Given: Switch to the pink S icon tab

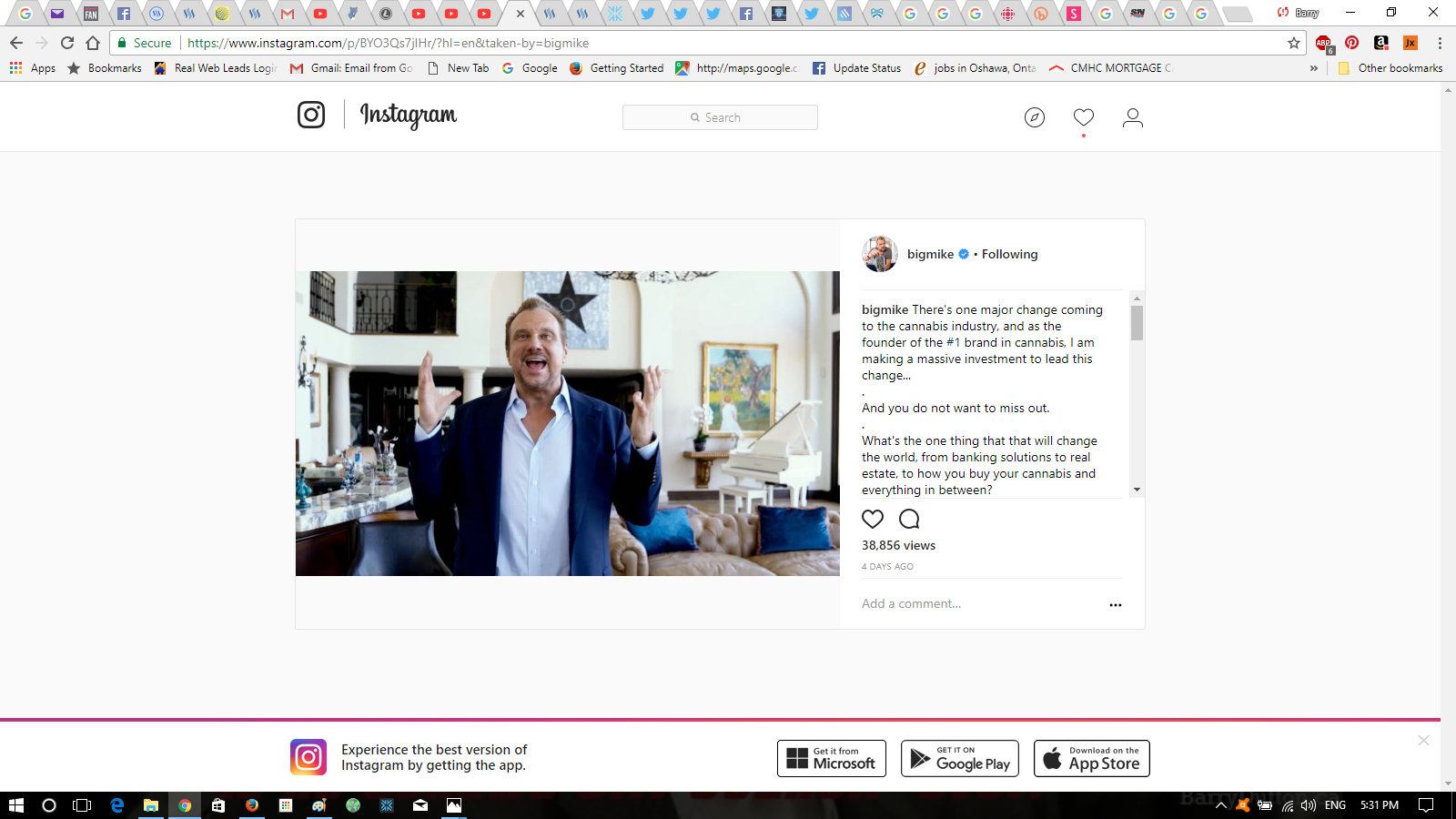Looking at the screenshot, I should (x=1074, y=14).
